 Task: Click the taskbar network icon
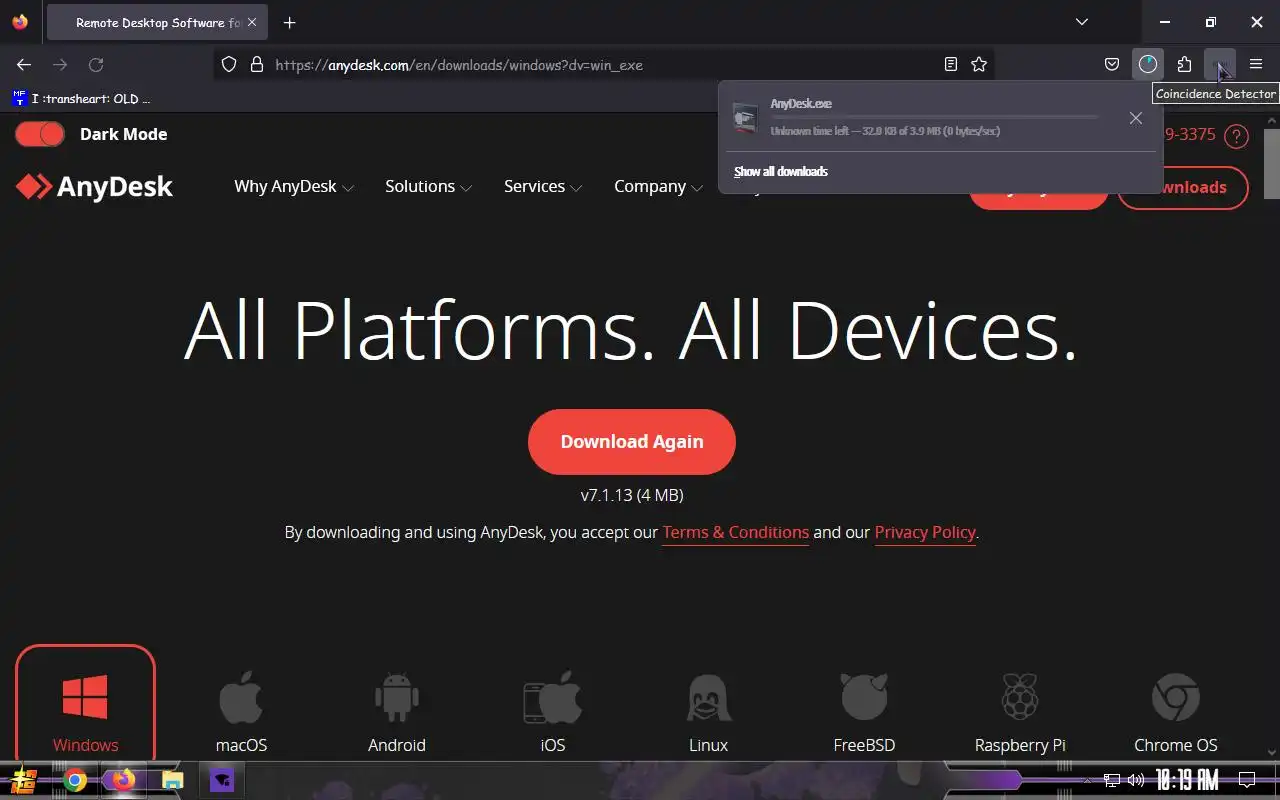point(1112,780)
